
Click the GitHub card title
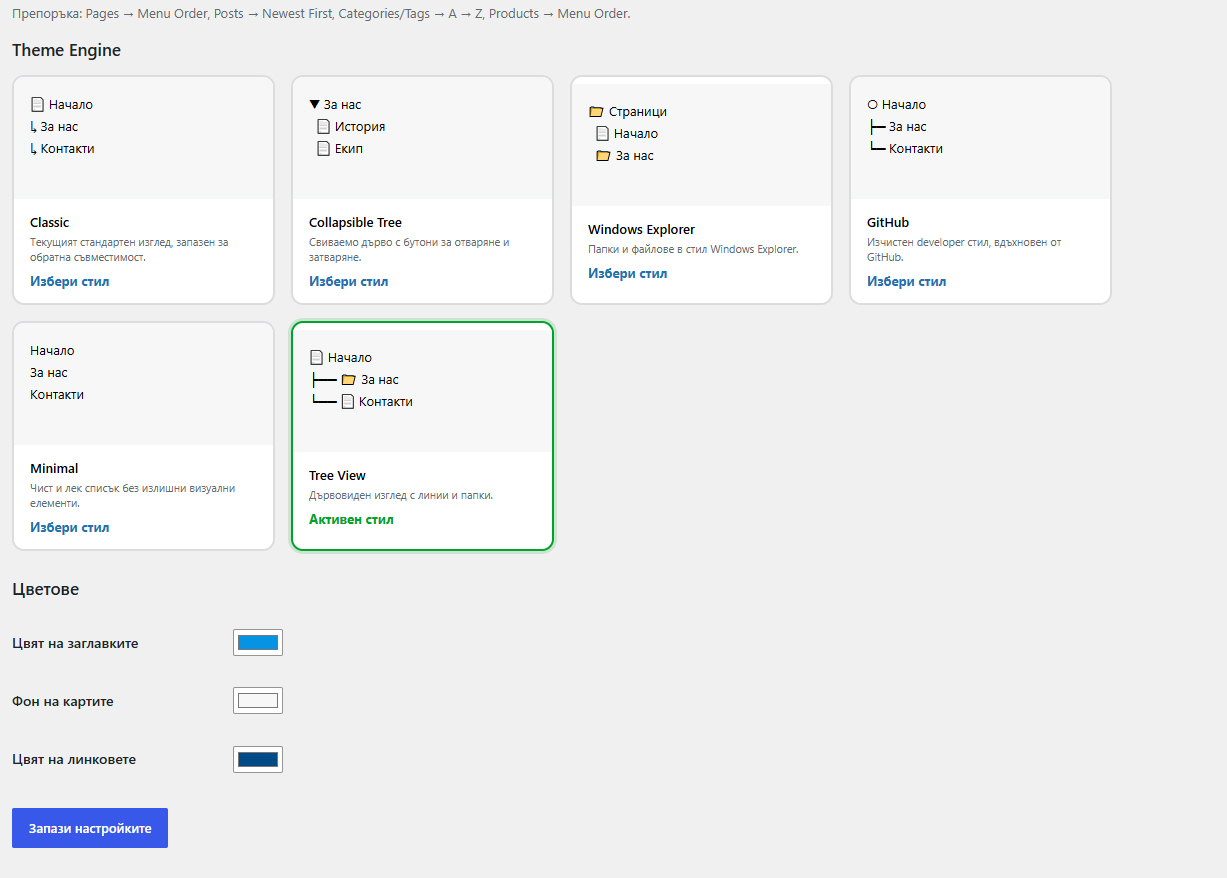coord(888,222)
